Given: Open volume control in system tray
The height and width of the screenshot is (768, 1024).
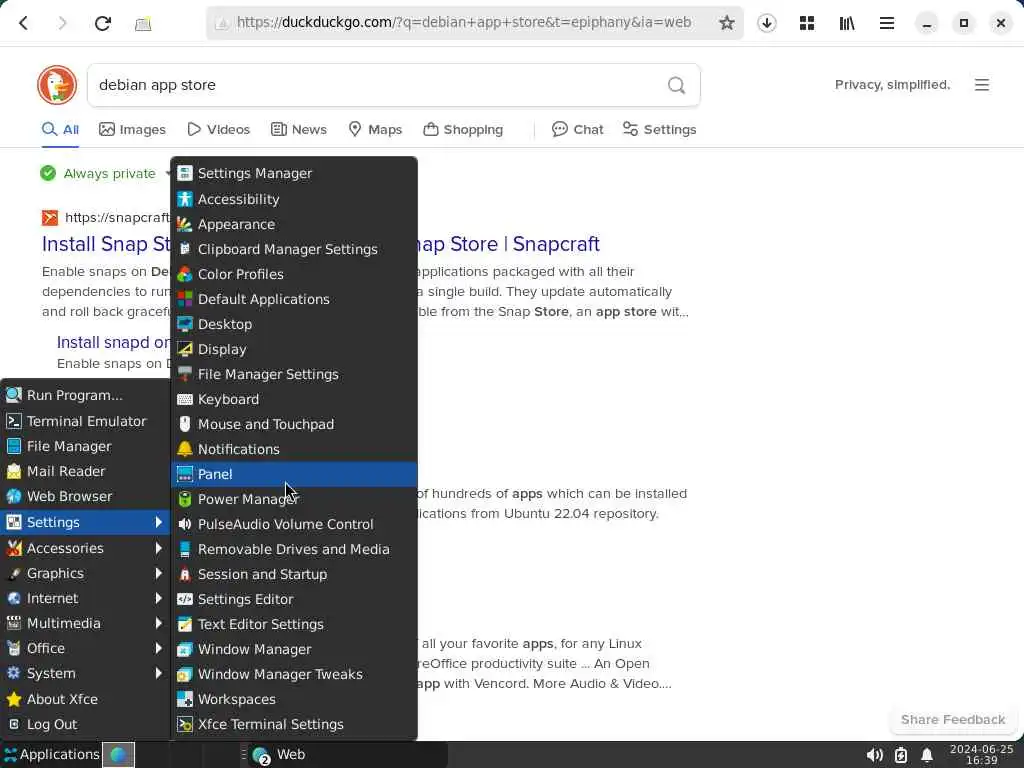Looking at the screenshot, I should (874, 755).
